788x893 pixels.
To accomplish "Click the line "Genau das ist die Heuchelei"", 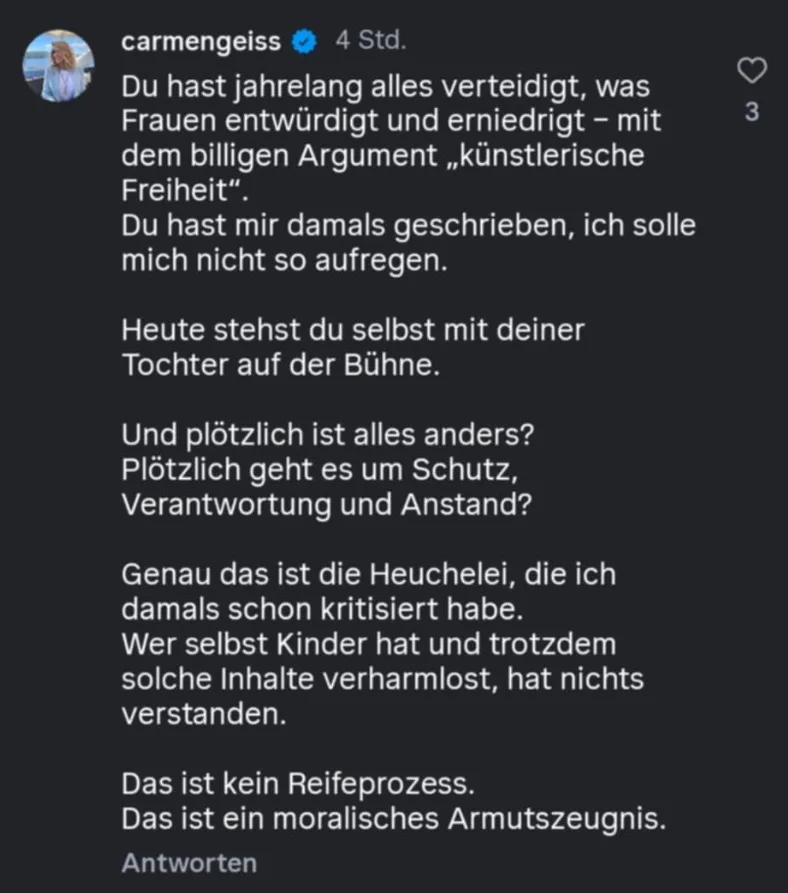I will click(x=368, y=574).
